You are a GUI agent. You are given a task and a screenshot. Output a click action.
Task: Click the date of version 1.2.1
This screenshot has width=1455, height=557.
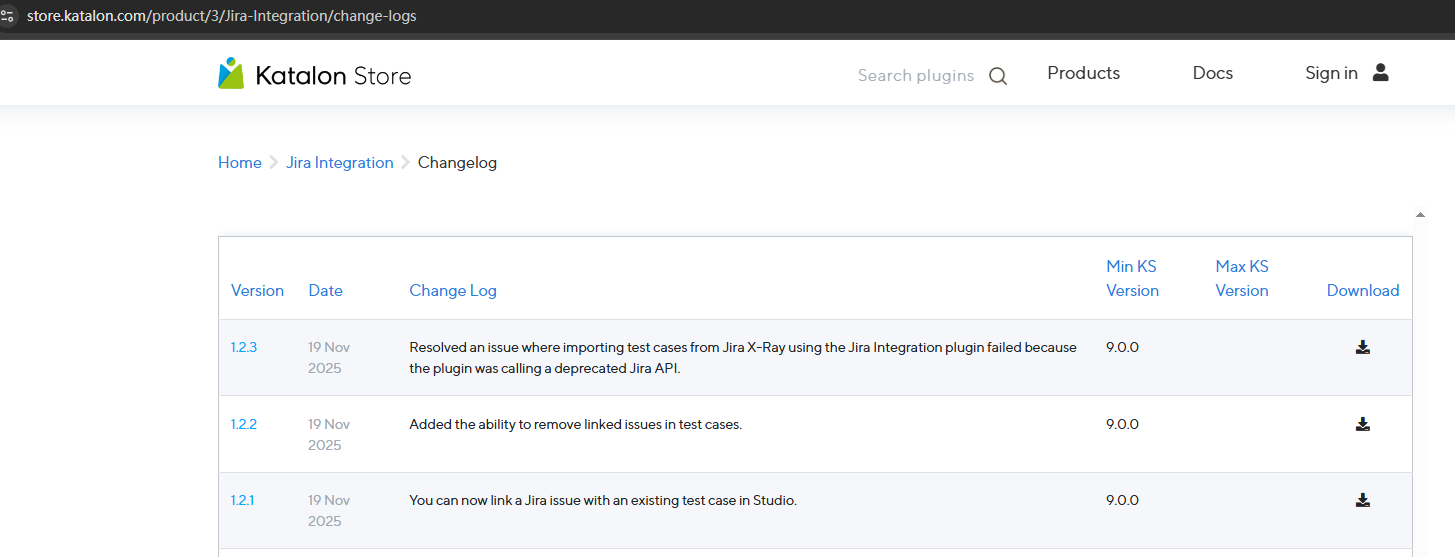tap(329, 510)
